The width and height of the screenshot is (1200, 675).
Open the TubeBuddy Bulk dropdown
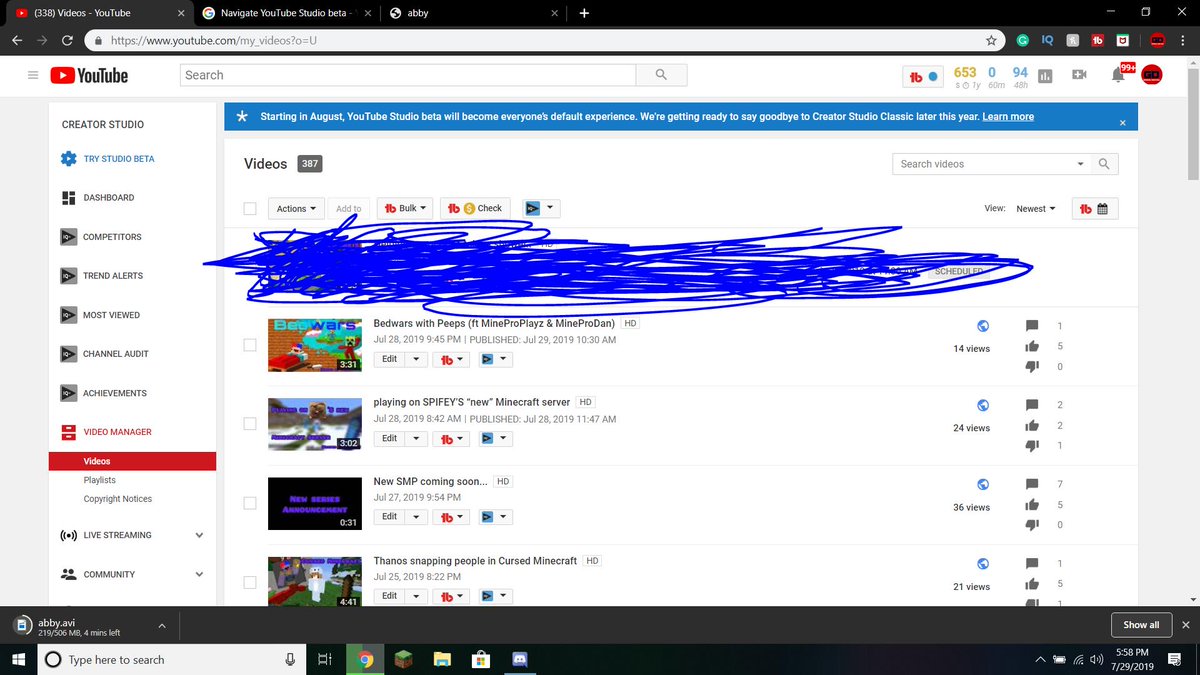coord(404,209)
